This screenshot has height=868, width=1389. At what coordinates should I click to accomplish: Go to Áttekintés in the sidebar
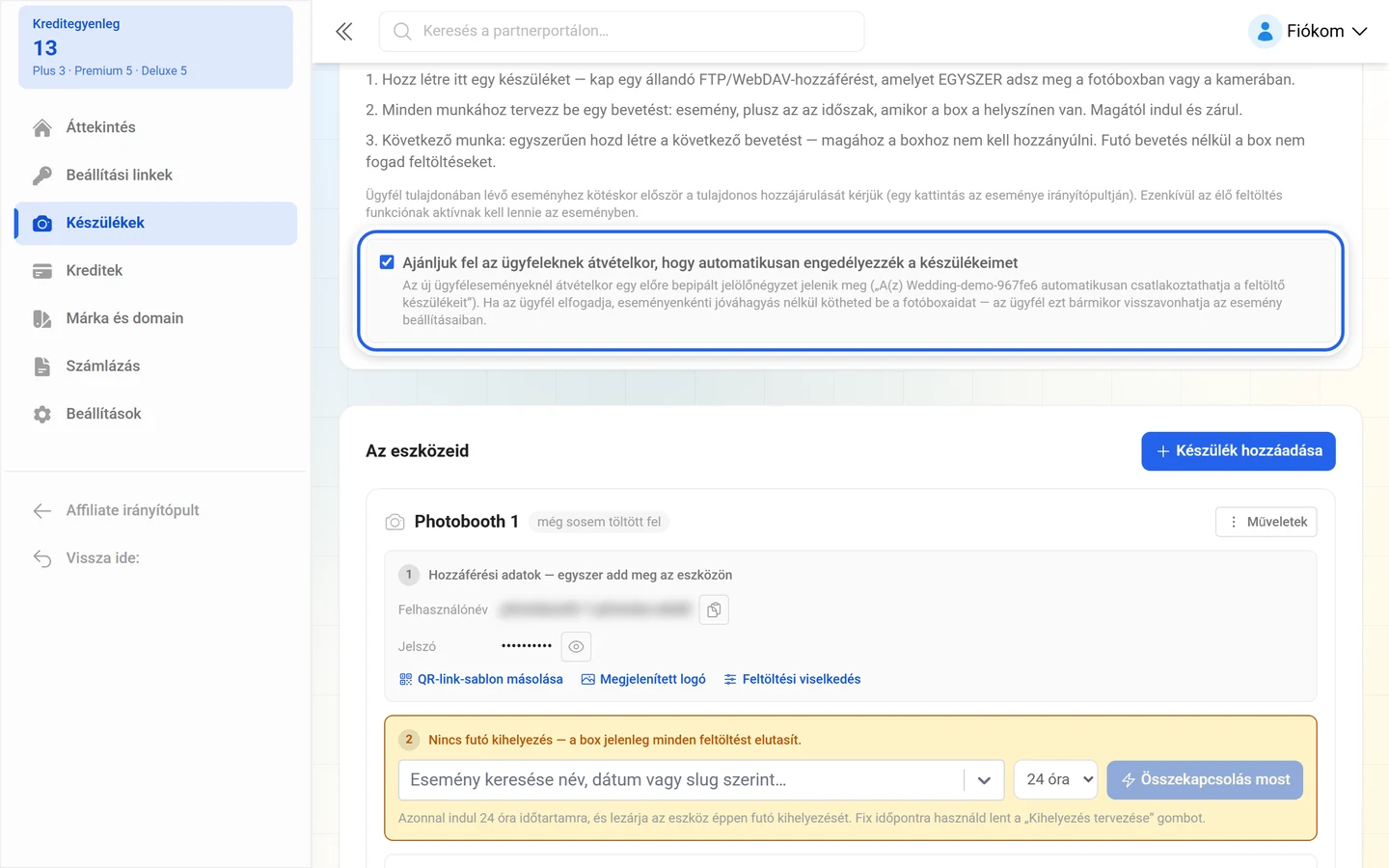click(x=155, y=127)
